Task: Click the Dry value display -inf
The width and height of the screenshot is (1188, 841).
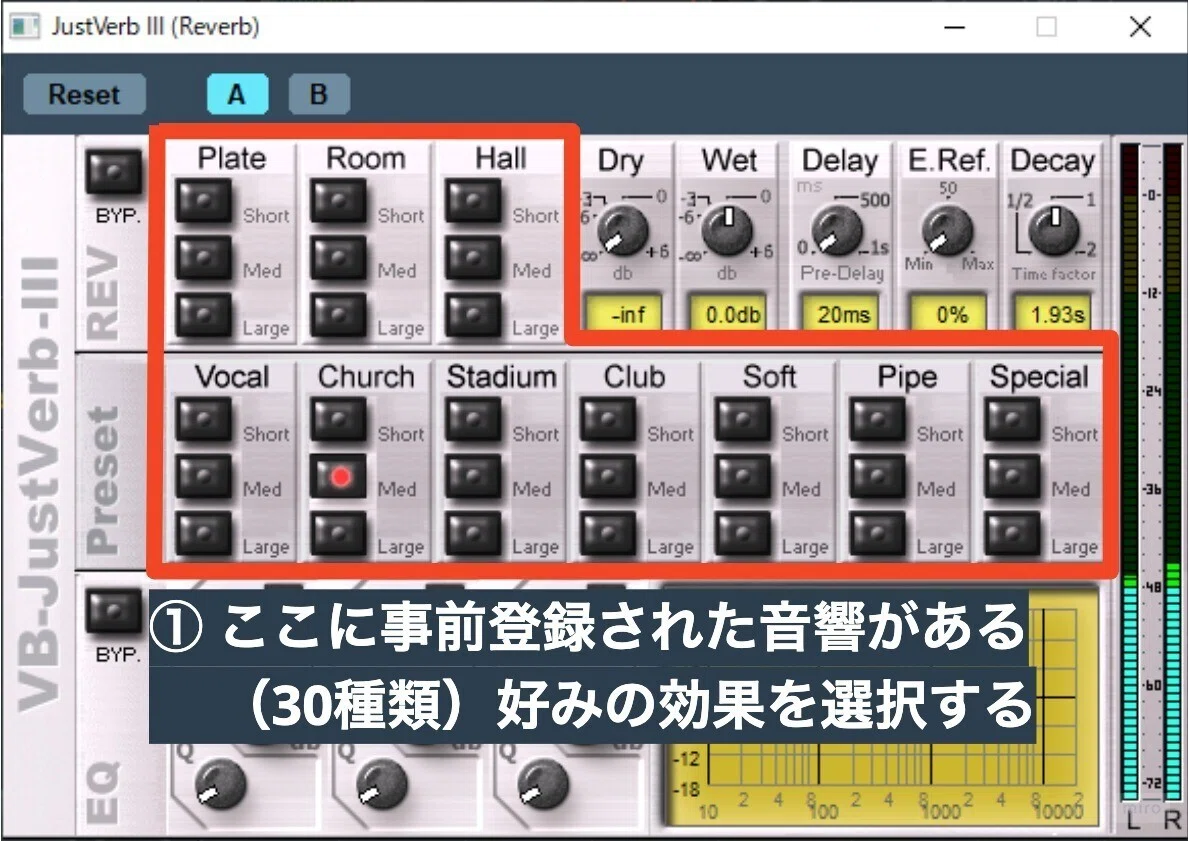Action: [x=624, y=314]
